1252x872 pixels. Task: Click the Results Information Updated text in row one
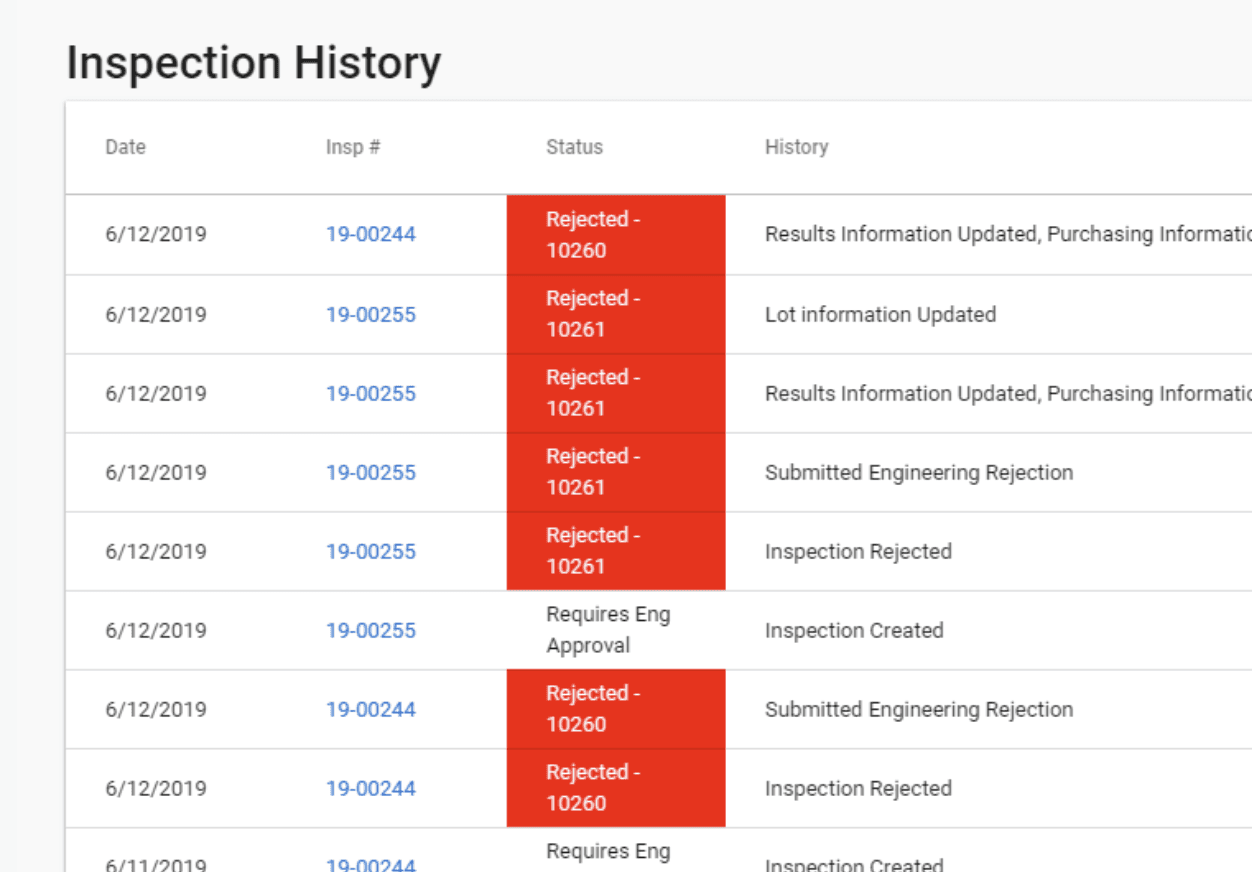(900, 235)
